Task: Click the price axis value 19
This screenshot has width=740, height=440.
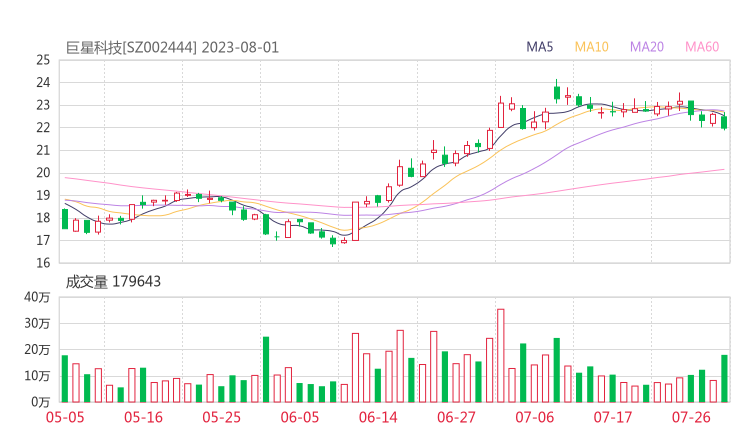Action: pos(43,195)
